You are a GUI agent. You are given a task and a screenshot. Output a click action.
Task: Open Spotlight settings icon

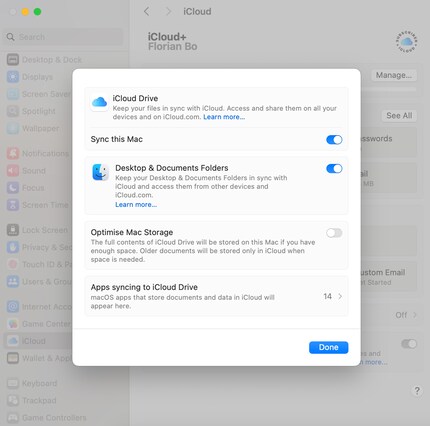pyautogui.click(x=13, y=111)
